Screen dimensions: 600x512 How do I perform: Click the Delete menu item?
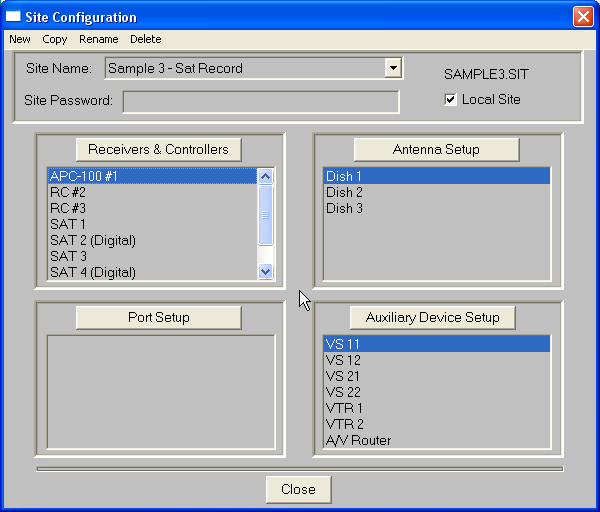coord(146,39)
